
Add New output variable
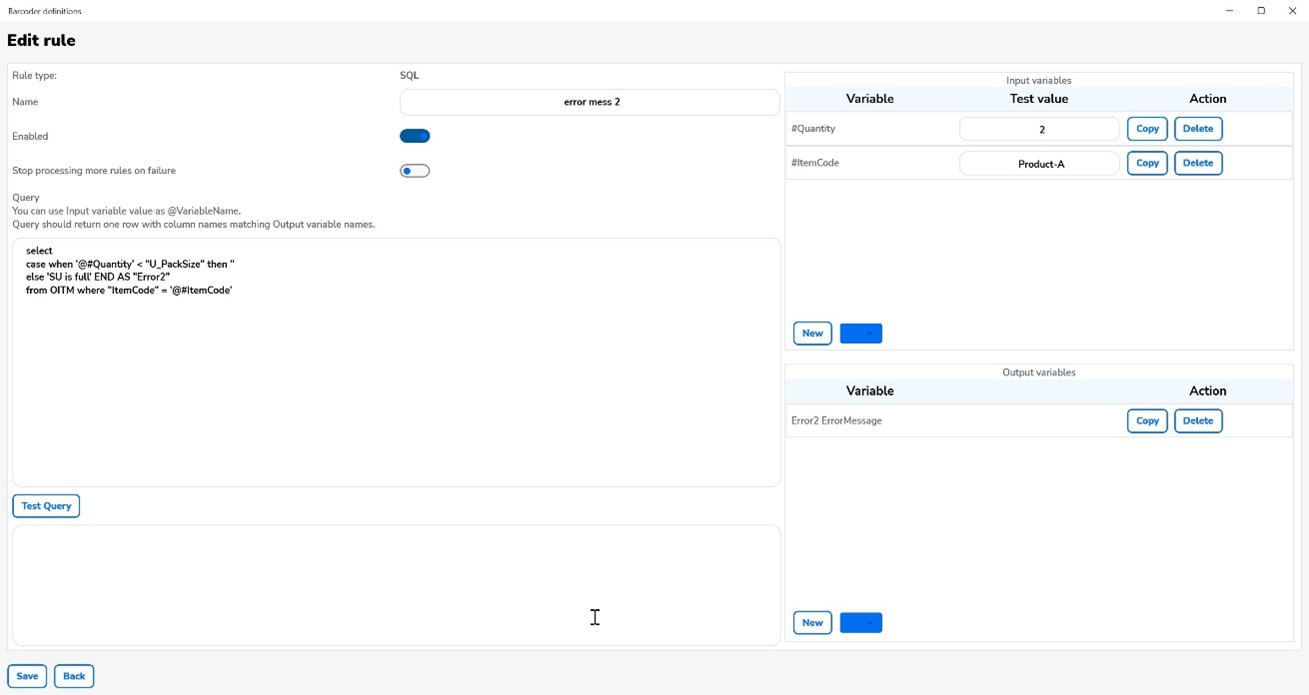point(812,623)
